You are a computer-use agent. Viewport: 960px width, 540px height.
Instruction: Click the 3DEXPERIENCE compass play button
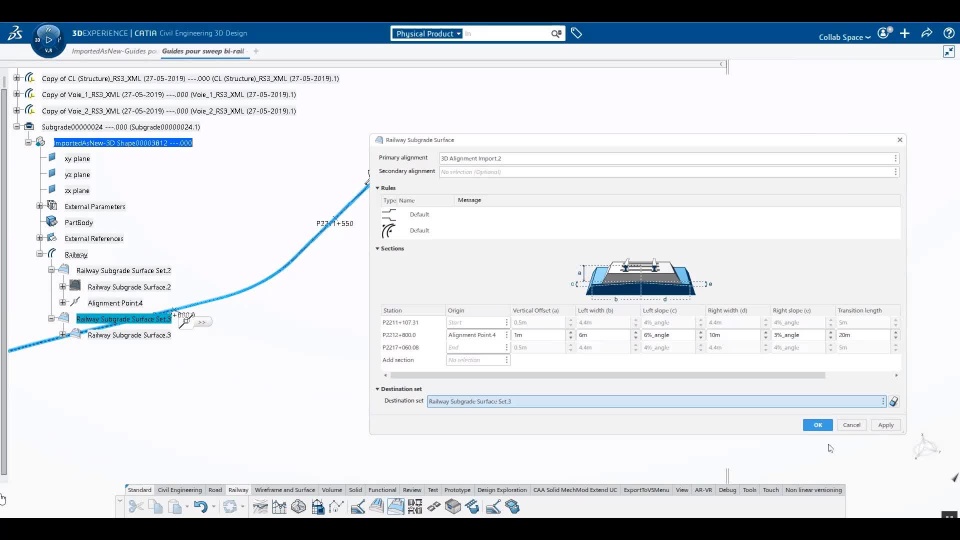click(x=48, y=40)
